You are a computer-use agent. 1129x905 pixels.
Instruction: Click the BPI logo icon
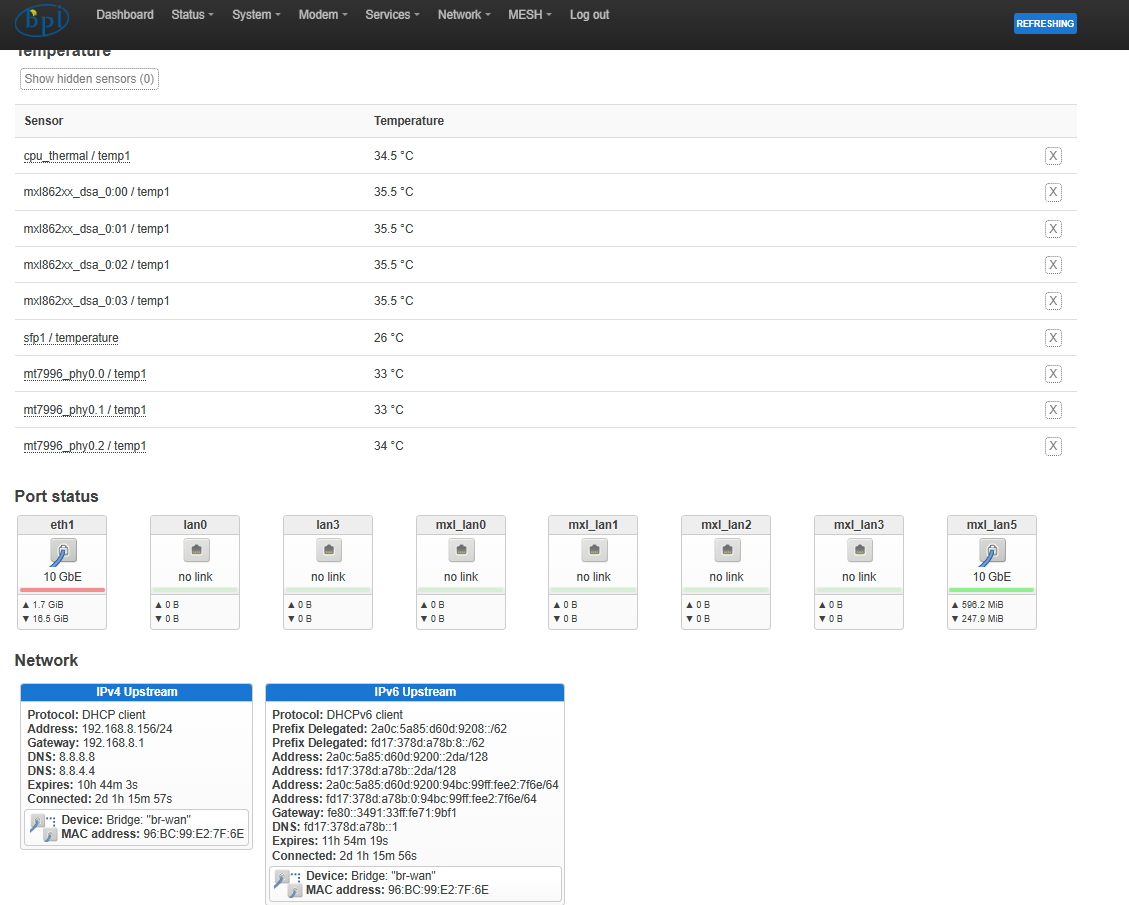[42, 19]
